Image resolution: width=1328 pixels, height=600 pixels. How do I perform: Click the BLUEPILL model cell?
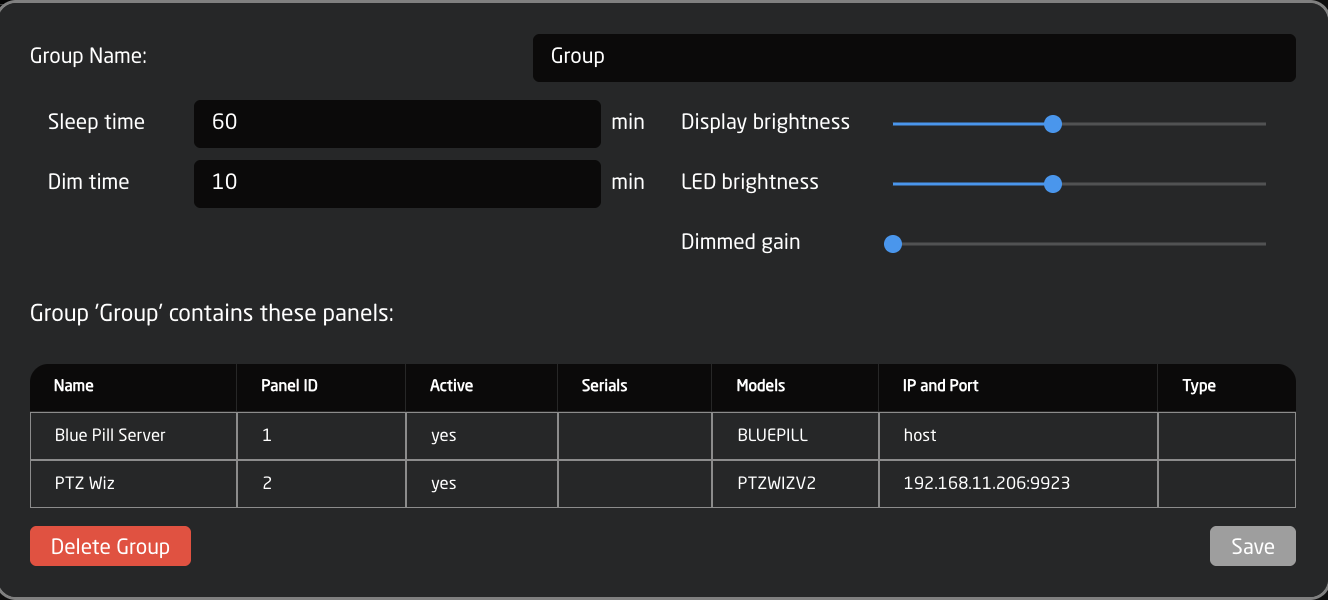[772, 436]
